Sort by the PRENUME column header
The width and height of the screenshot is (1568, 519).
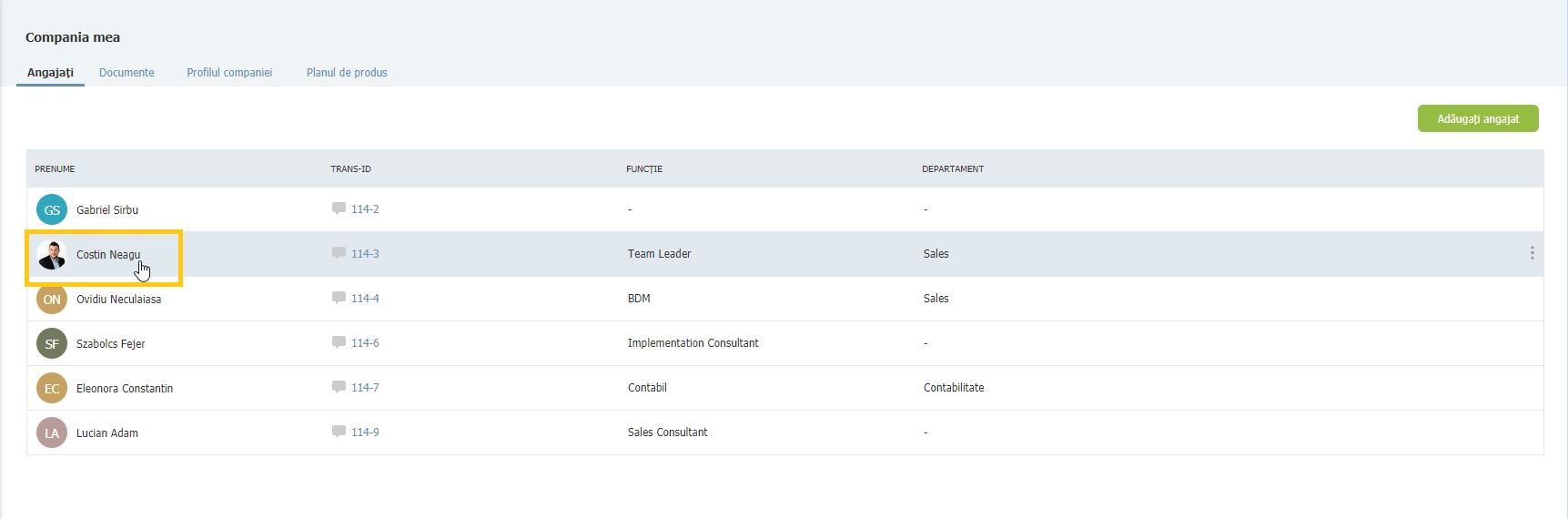[x=55, y=168]
